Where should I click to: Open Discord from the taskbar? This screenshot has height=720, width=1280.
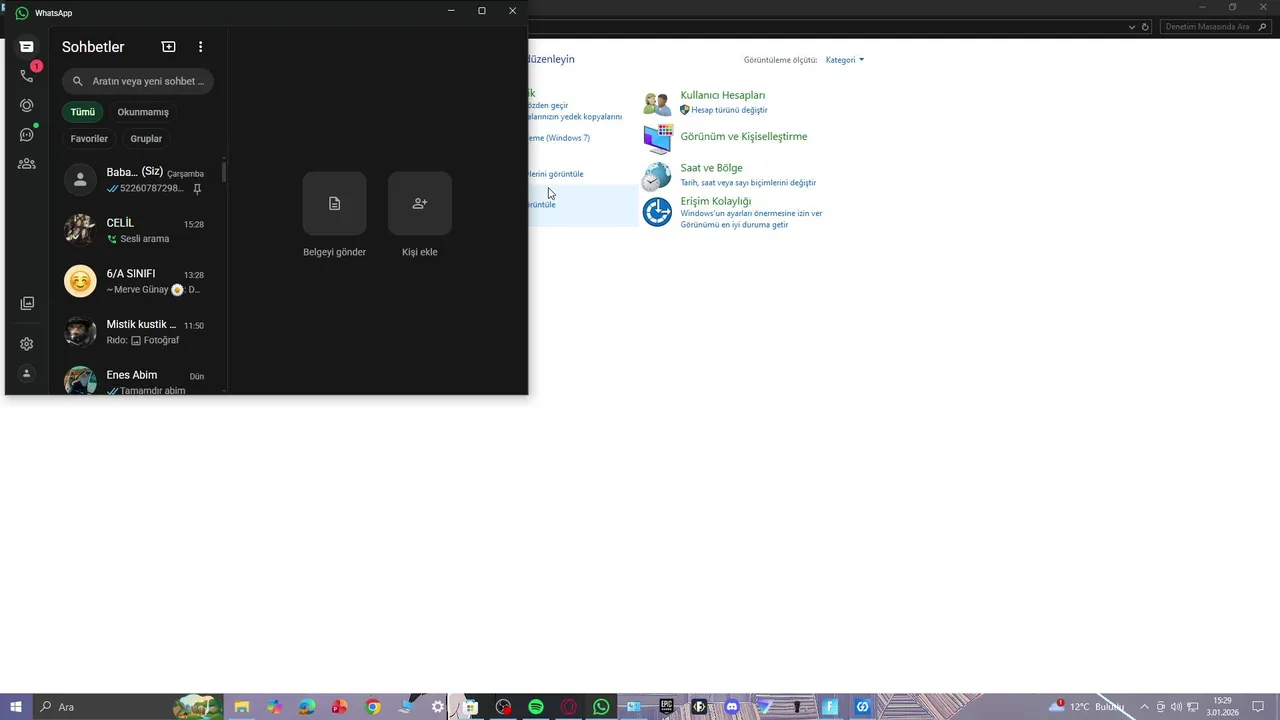click(x=732, y=707)
